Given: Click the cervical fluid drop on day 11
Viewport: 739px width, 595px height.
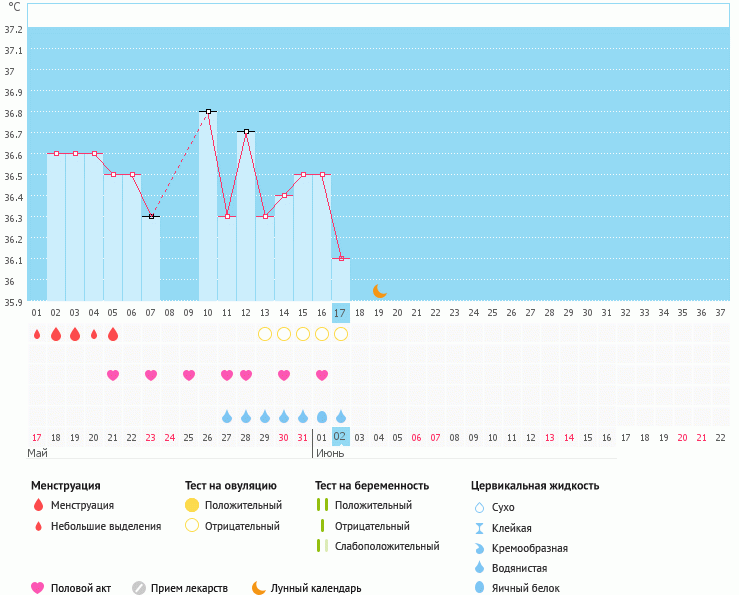Looking at the screenshot, I should tap(227, 416).
